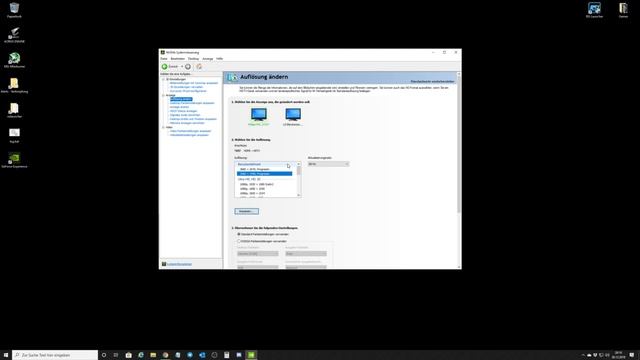640x360 pixels.
Task: Select the 1080p, 1920 x 1080 (nativ) entry
Action: (x=257, y=184)
